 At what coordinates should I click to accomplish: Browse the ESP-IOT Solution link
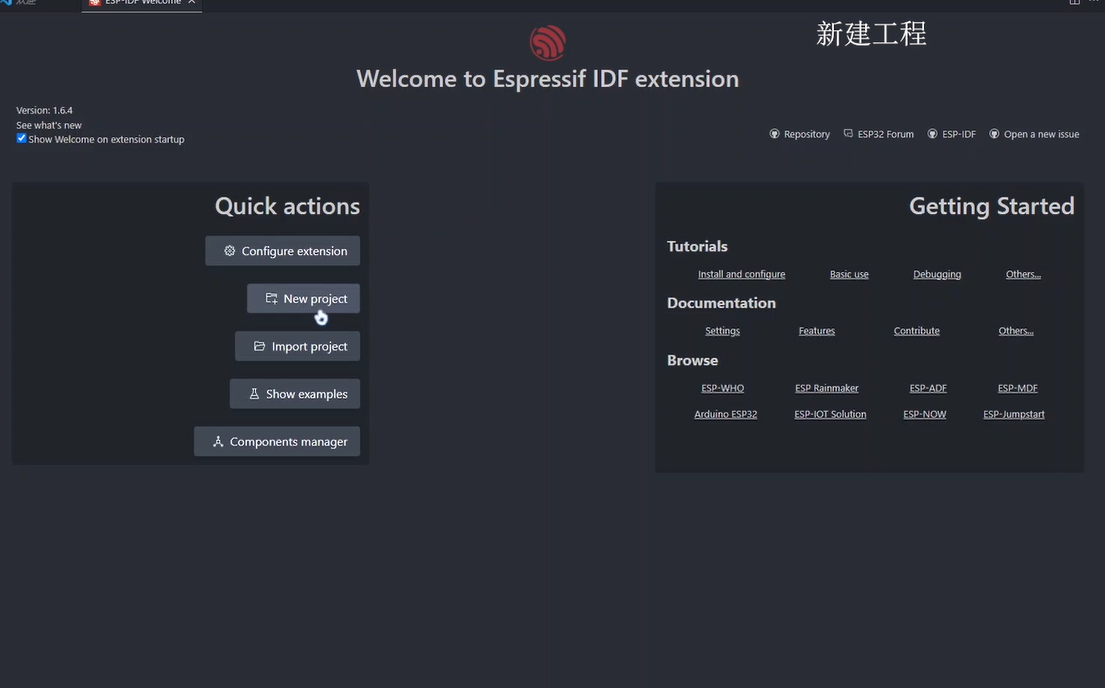coord(830,414)
